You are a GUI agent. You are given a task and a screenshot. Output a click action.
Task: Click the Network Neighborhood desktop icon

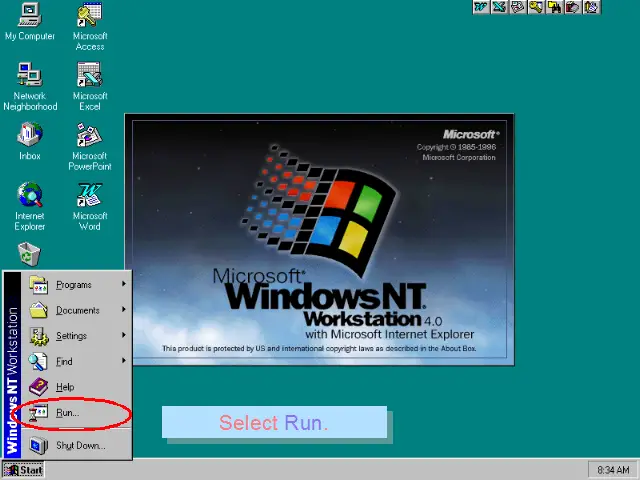tap(30, 87)
